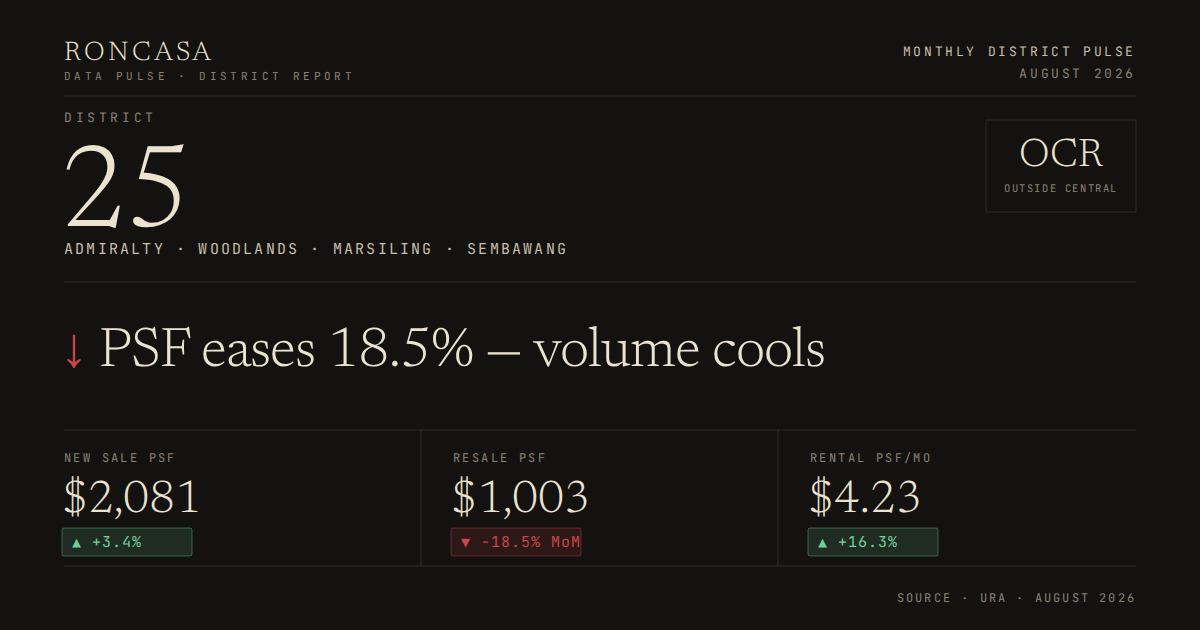
Task: Click the +3.4% new sale change badge
Action: (x=127, y=542)
